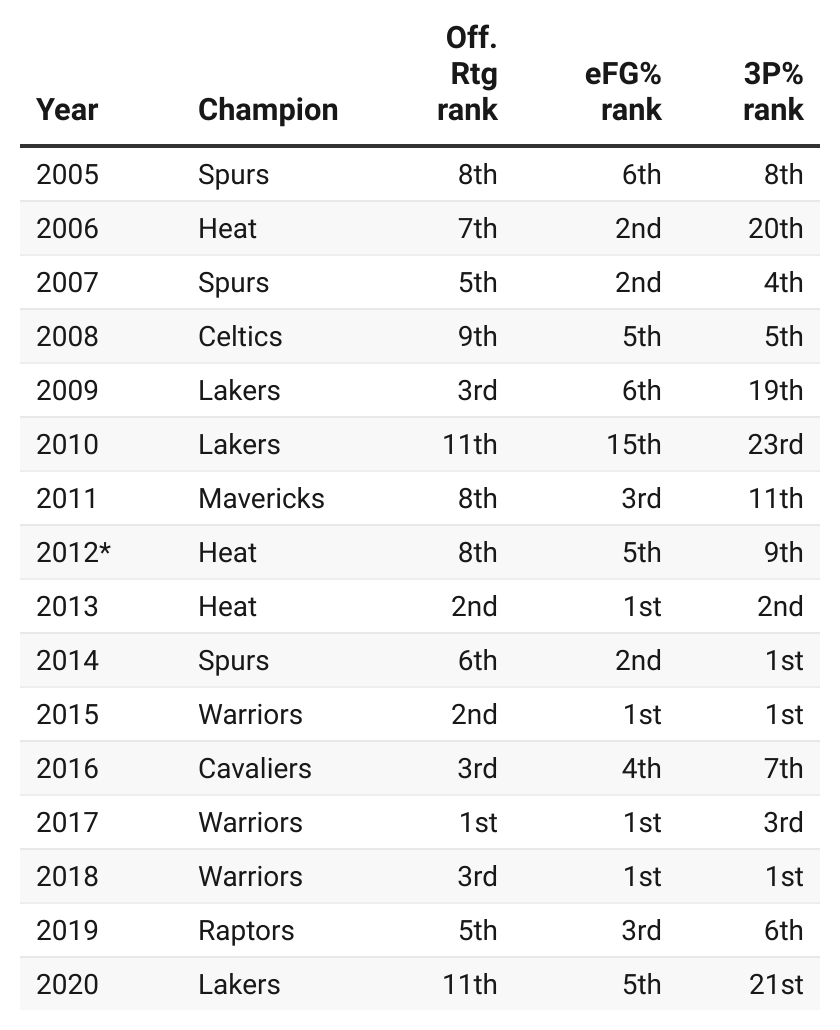
Task: Select the 19th 3P% rank cell
Action: (776, 390)
